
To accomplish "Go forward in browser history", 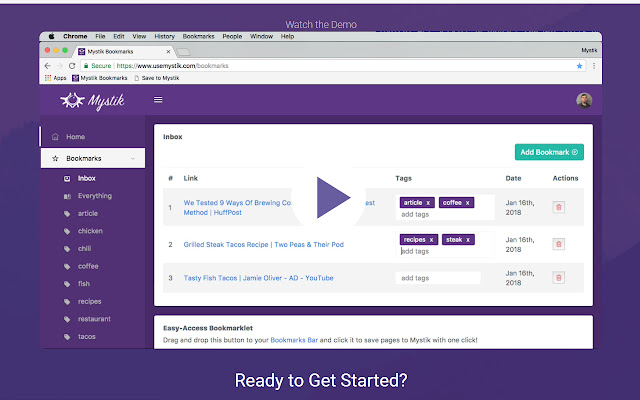I will [60, 66].
